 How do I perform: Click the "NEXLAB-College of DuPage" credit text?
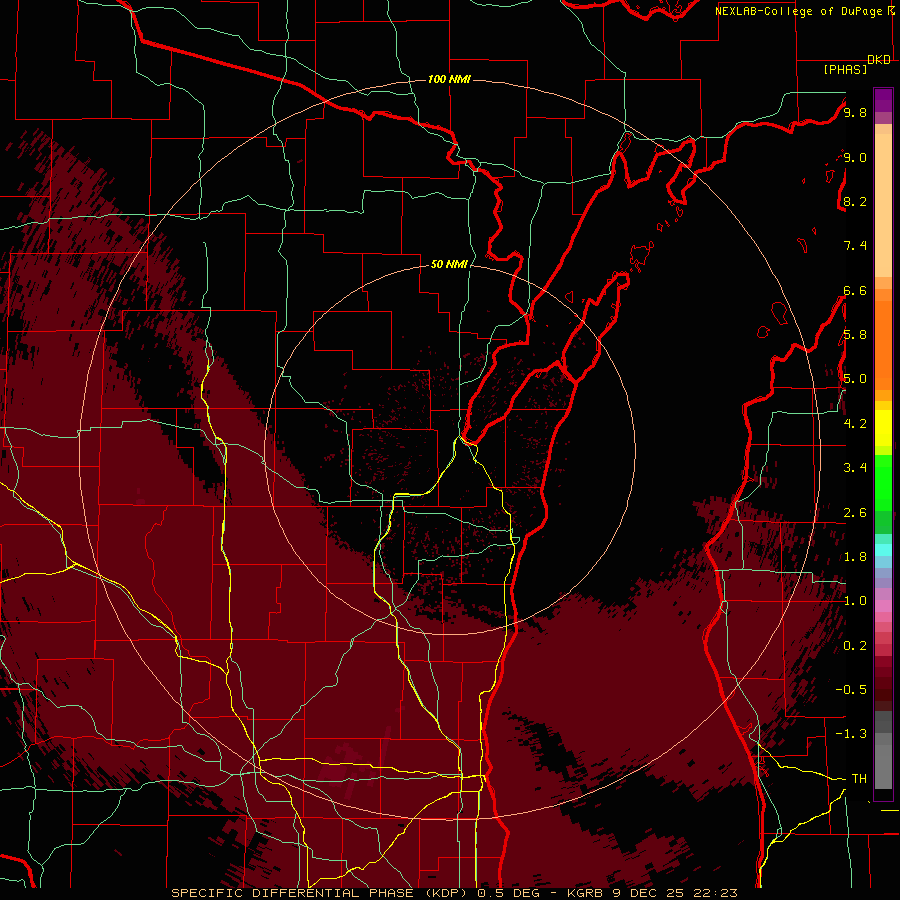[x=800, y=11]
